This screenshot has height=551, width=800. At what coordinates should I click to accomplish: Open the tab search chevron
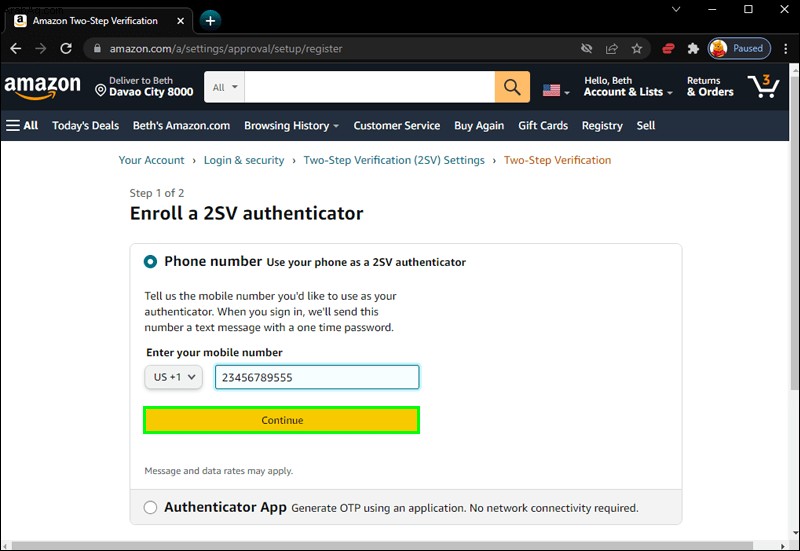pyautogui.click(x=676, y=9)
